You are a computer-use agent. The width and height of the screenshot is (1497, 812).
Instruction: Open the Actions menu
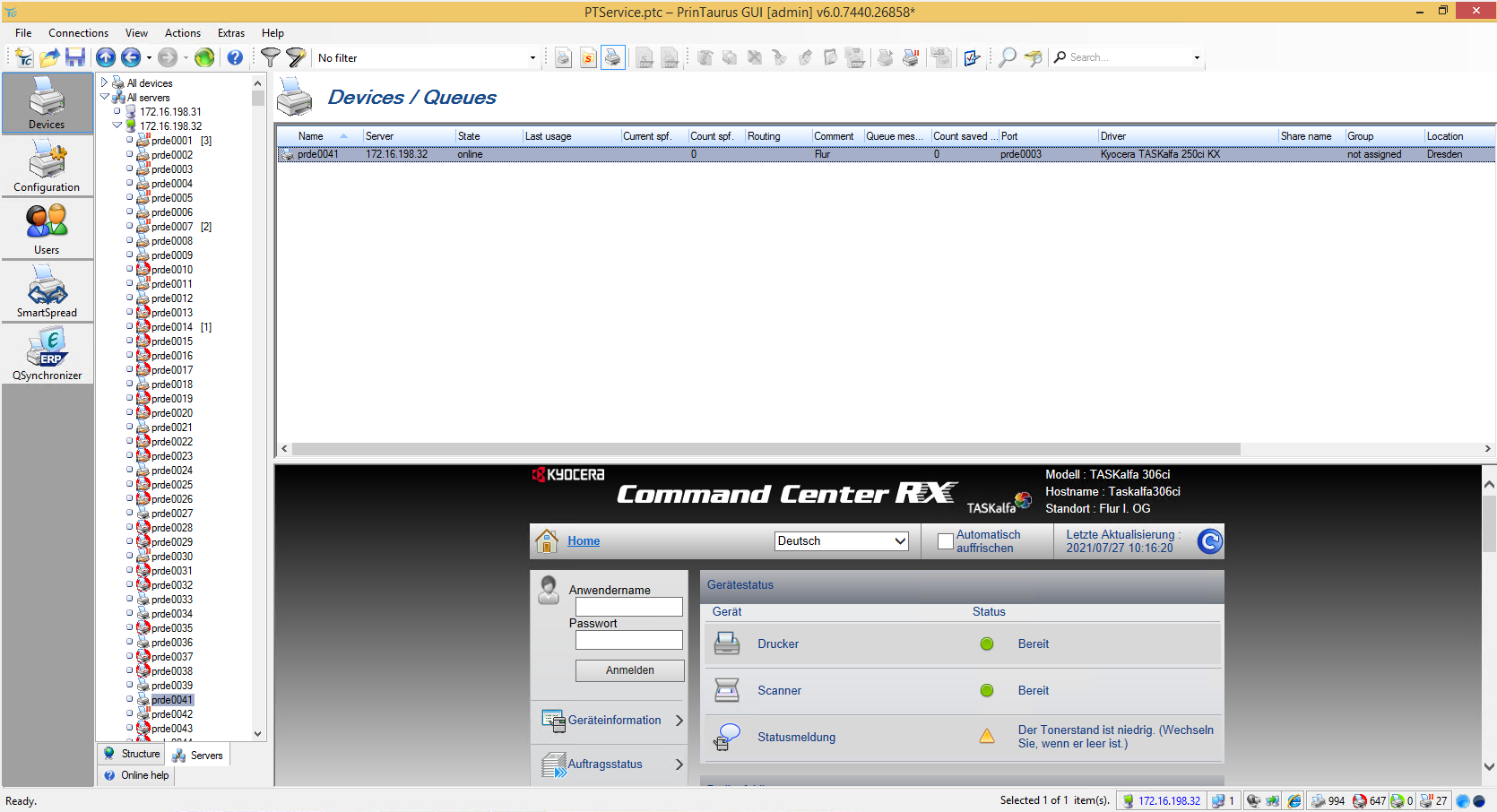[182, 33]
